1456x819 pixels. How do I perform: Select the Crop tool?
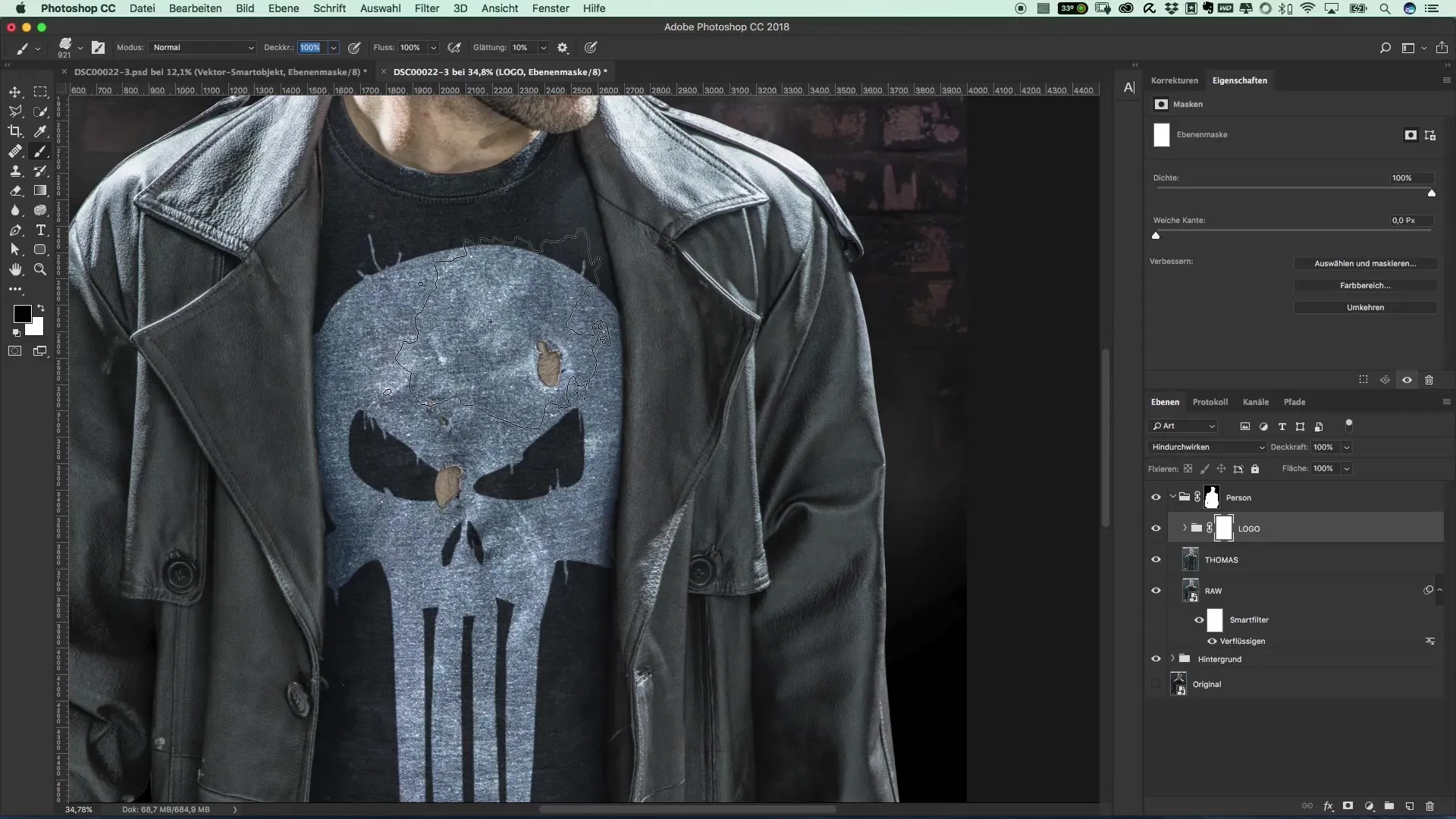point(15,131)
